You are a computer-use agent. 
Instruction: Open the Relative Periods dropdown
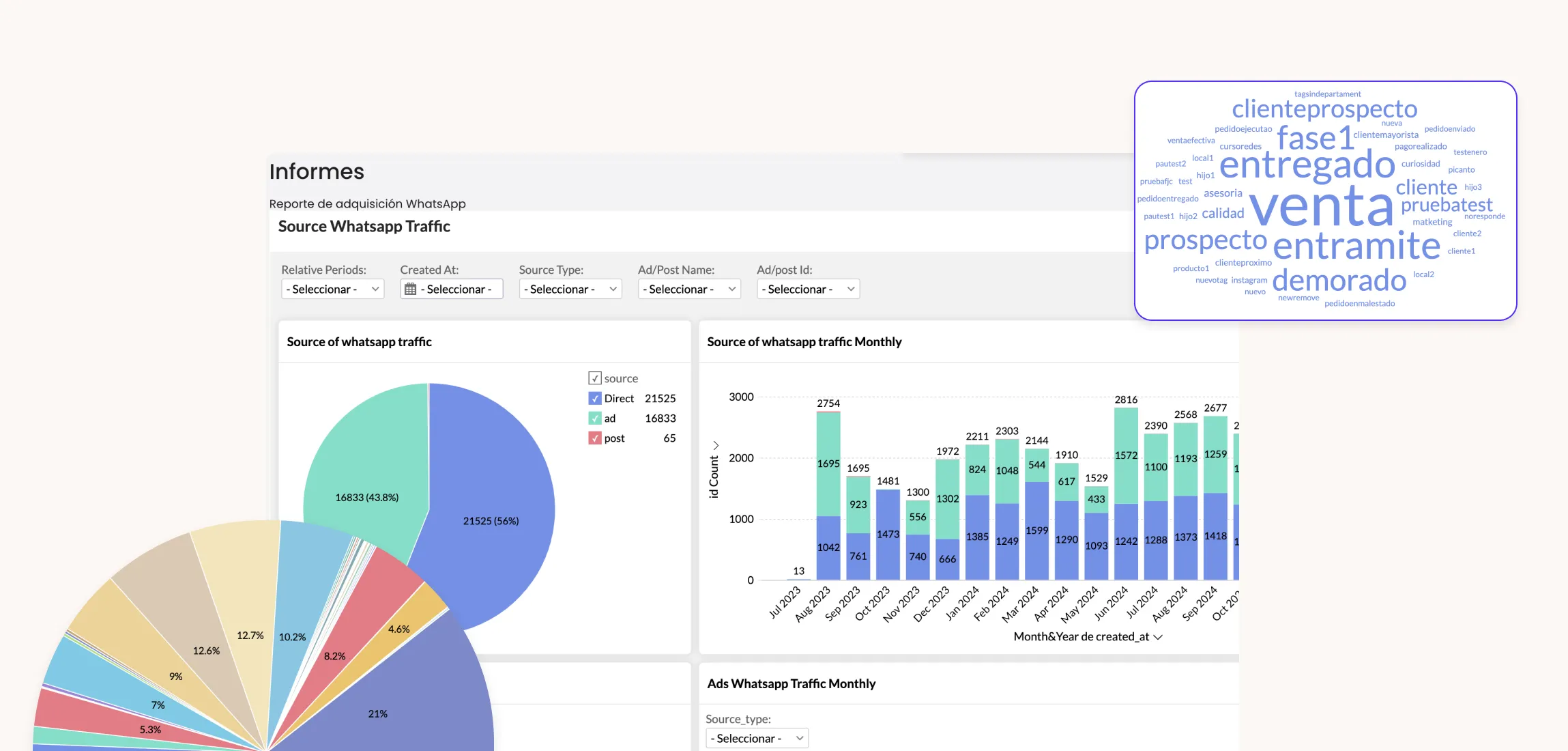[332, 289]
